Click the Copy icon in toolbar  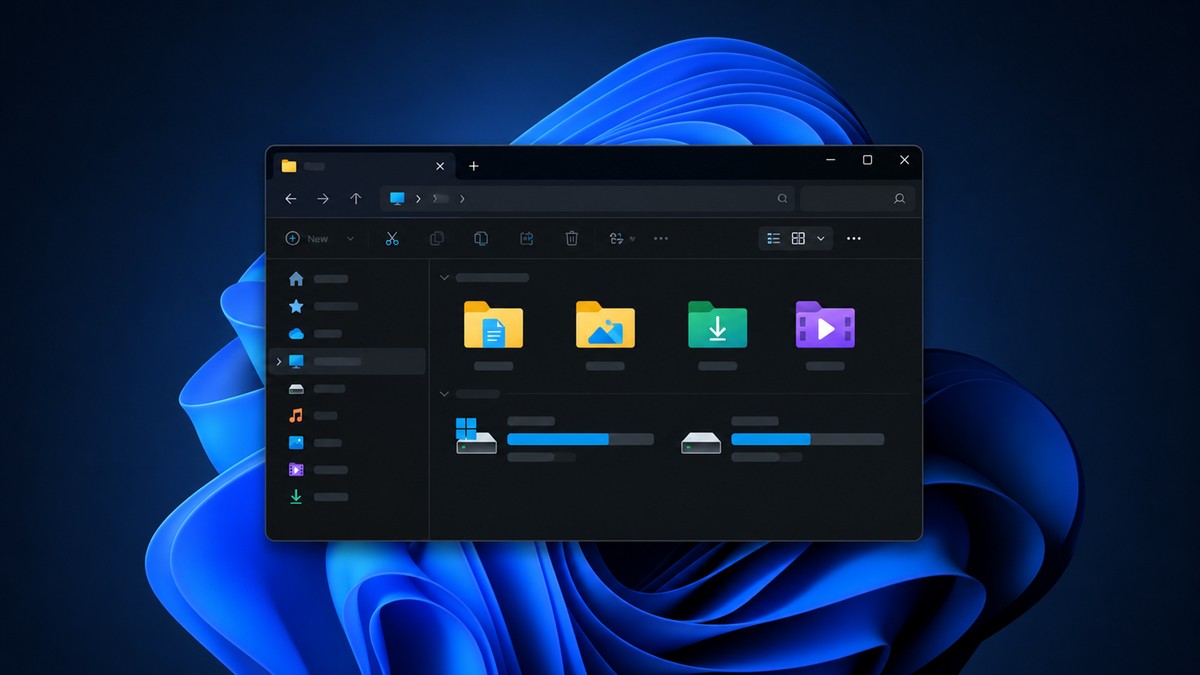(436, 238)
